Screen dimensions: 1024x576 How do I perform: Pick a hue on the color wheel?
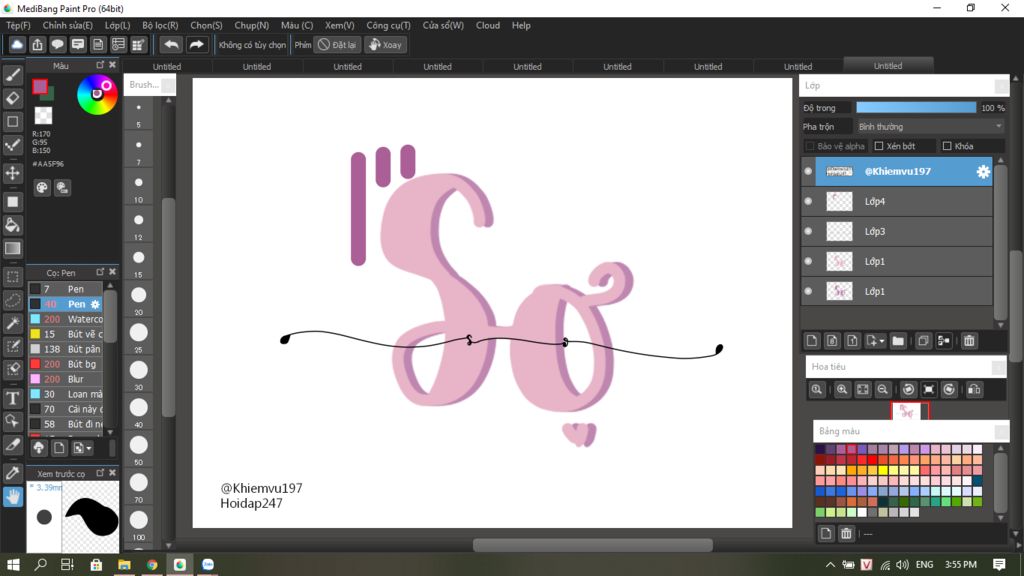tap(97, 95)
